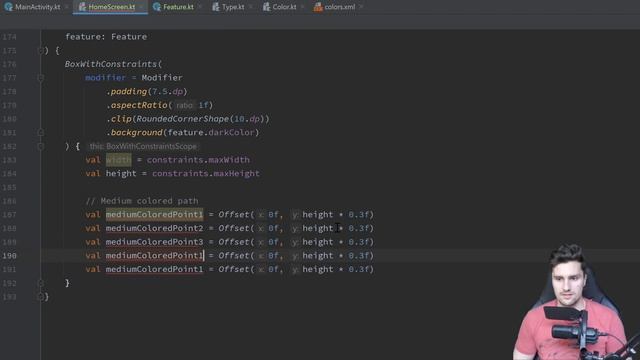Viewport: 640px width, 360px height.
Task: Click RoundedCornerShape in the clip call
Action: click(182, 119)
